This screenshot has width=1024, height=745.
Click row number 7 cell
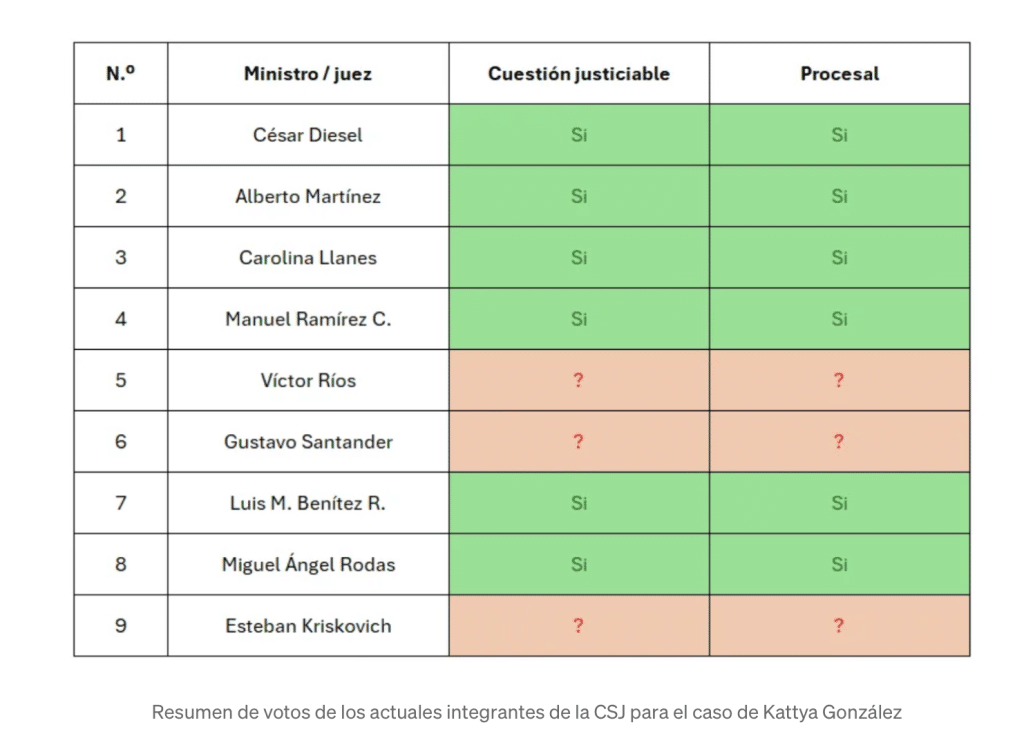click(x=121, y=503)
